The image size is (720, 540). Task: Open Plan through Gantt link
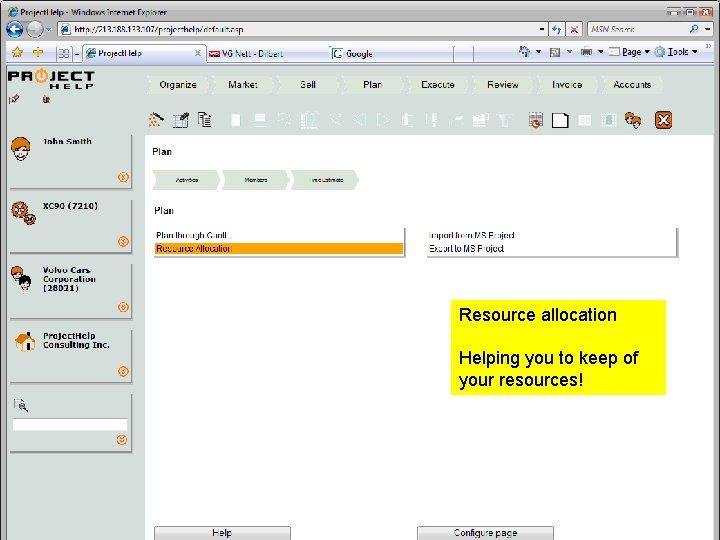191,235
